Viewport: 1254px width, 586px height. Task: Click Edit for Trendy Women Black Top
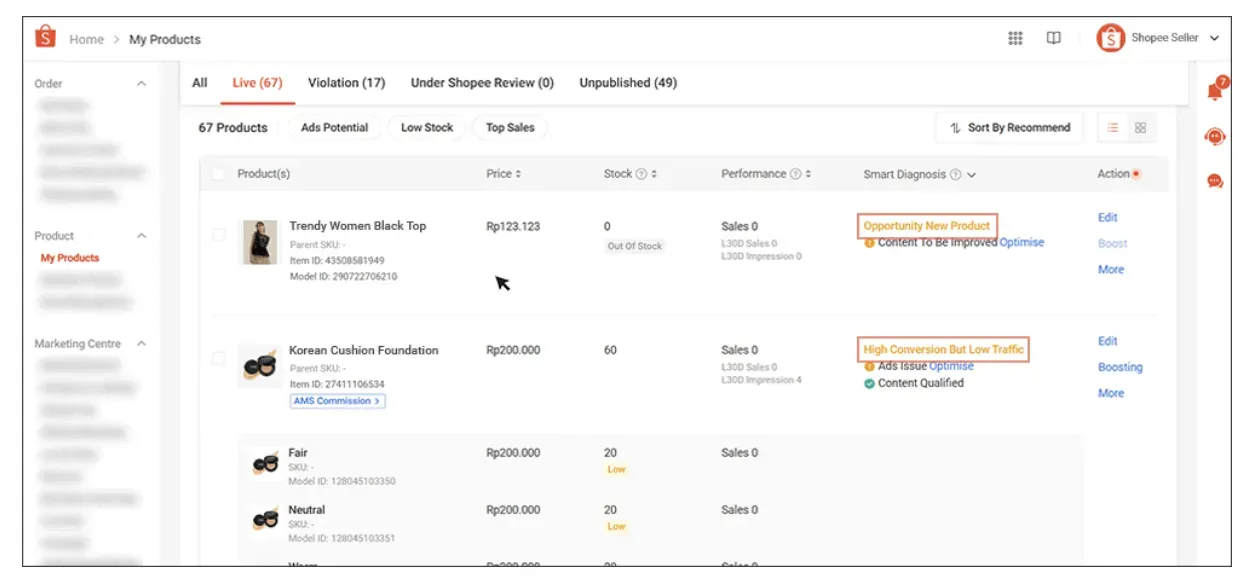(1108, 218)
